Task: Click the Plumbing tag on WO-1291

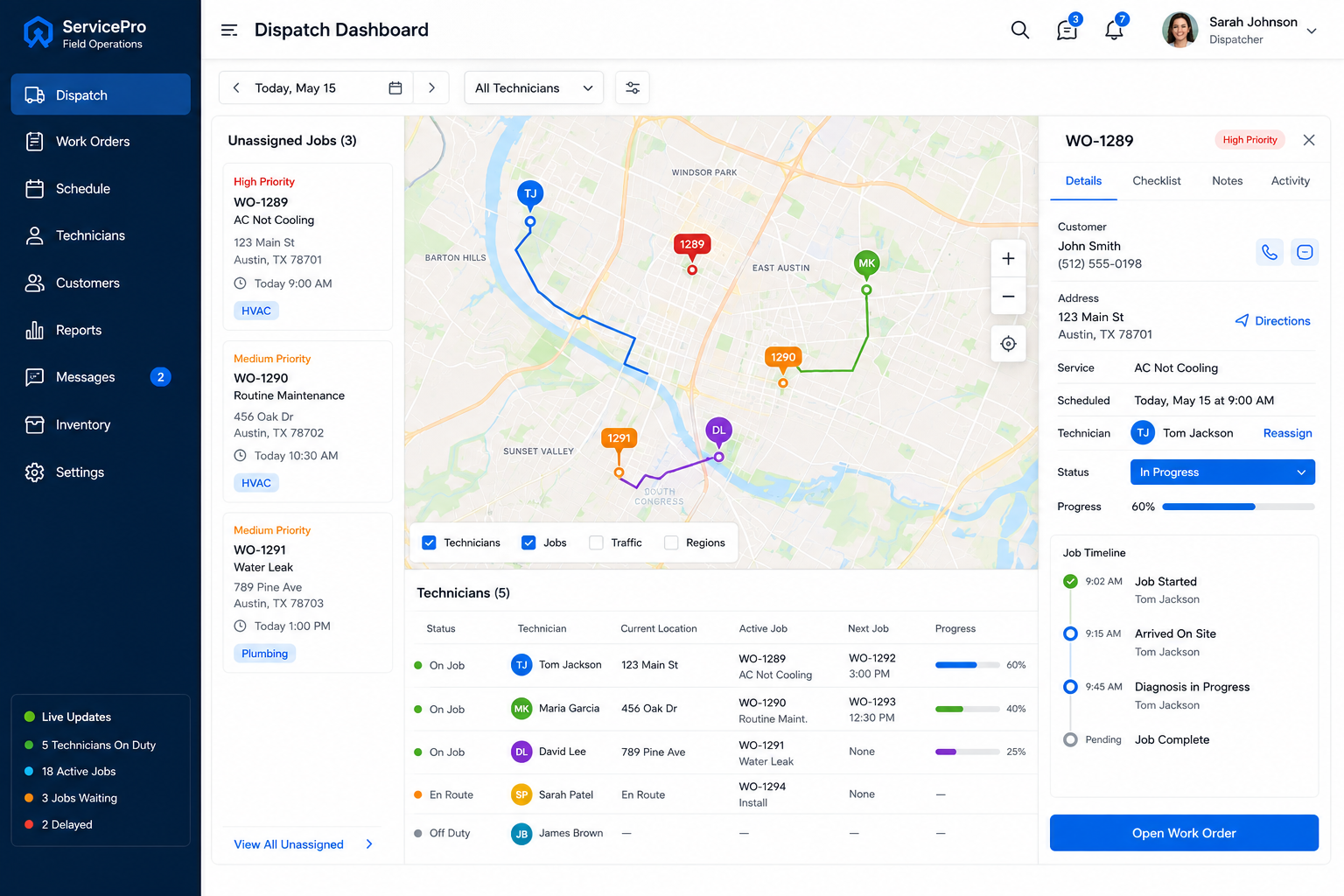Action: click(x=264, y=654)
